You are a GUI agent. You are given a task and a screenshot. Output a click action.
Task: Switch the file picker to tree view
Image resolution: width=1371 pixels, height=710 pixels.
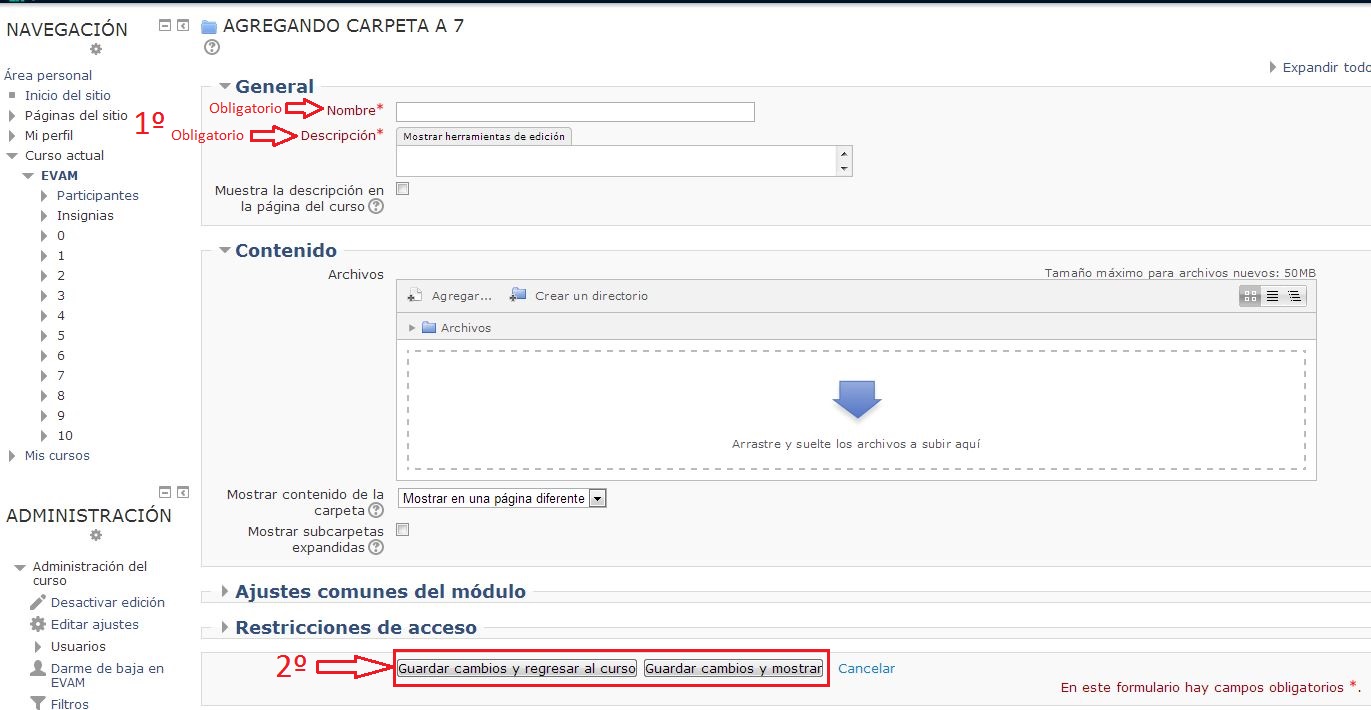pos(1293,295)
